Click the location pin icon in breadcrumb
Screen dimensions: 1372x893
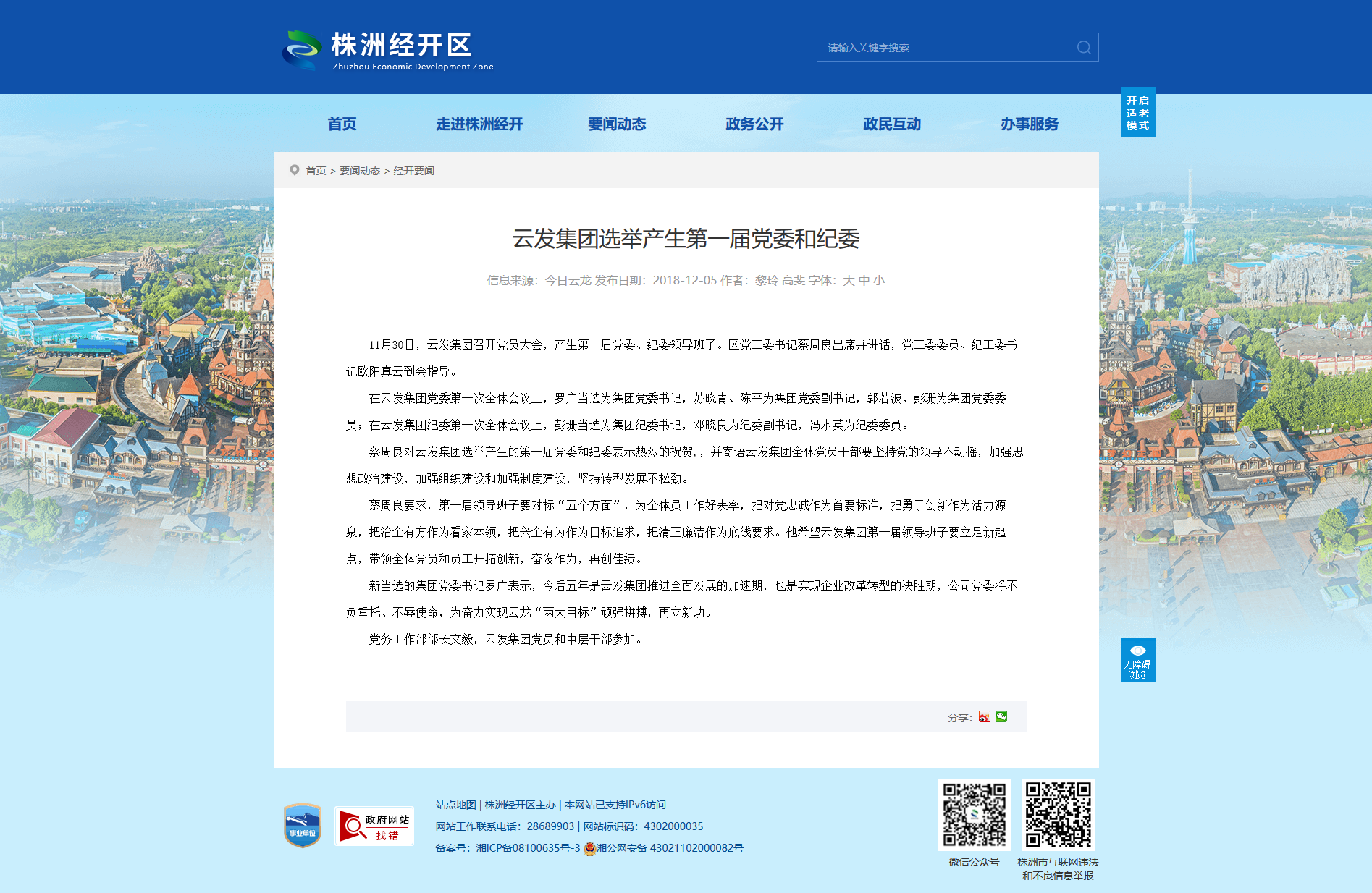coord(295,170)
